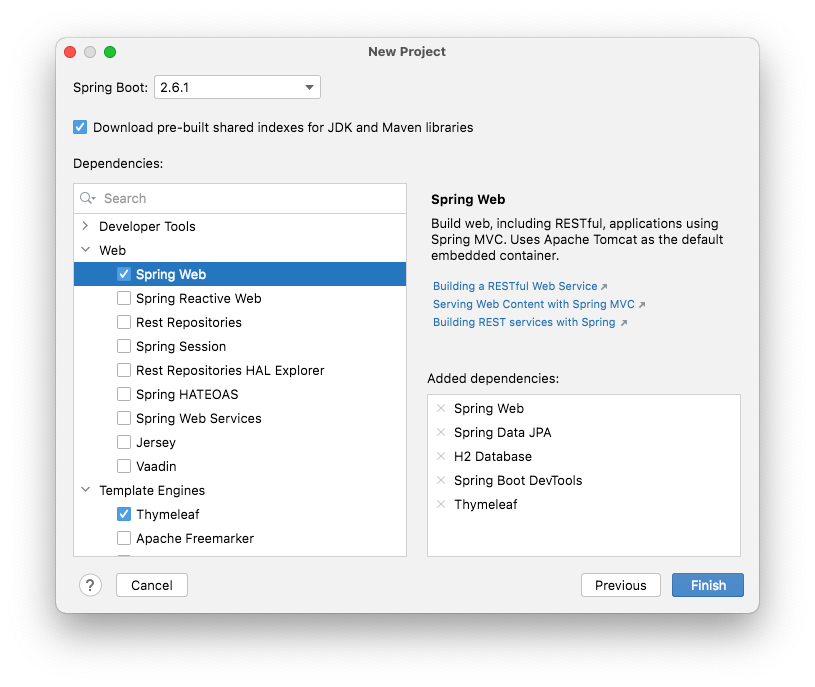Click the search magnifier icon
The height and width of the screenshot is (687, 815).
click(87, 198)
